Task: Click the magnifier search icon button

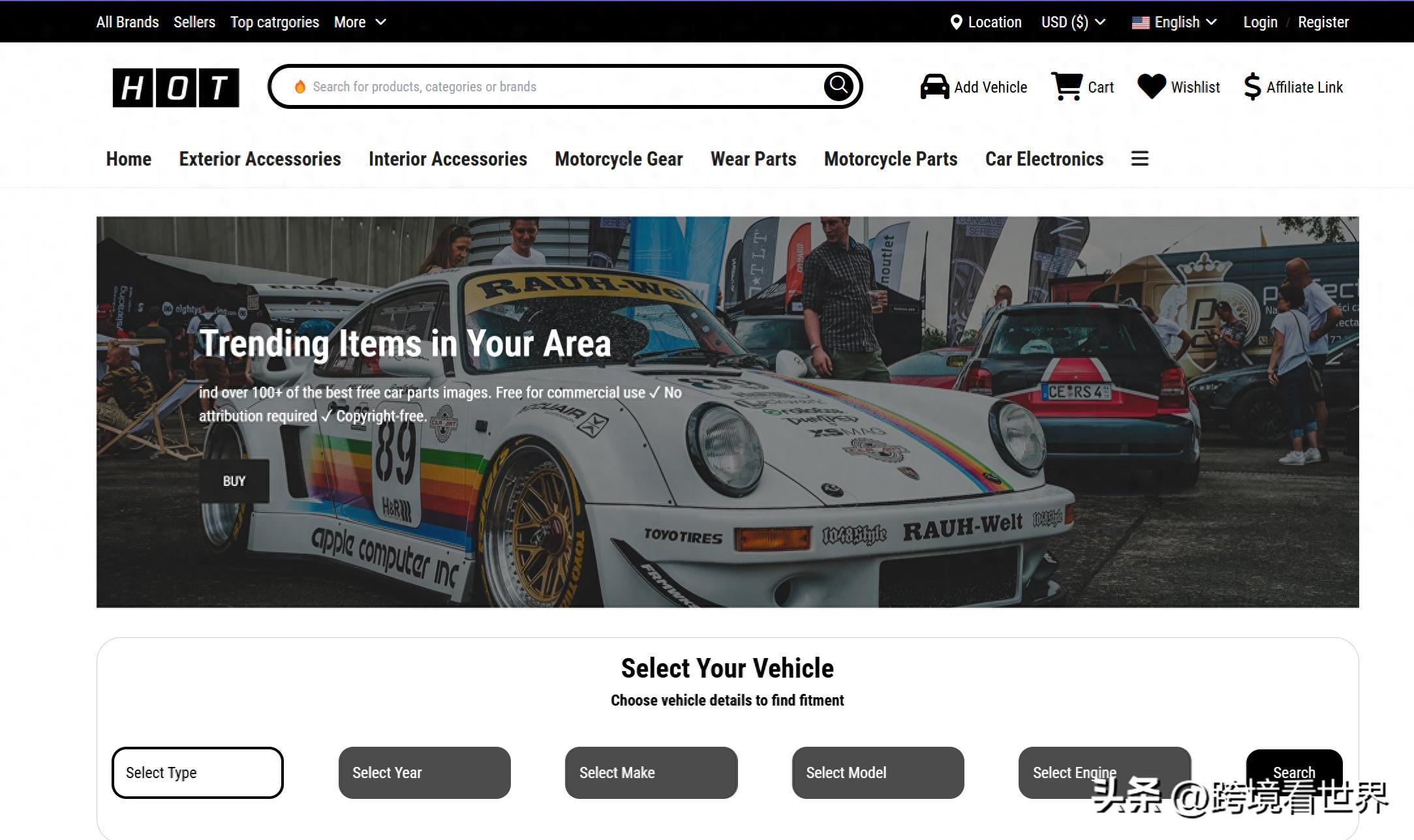Action: coord(838,85)
